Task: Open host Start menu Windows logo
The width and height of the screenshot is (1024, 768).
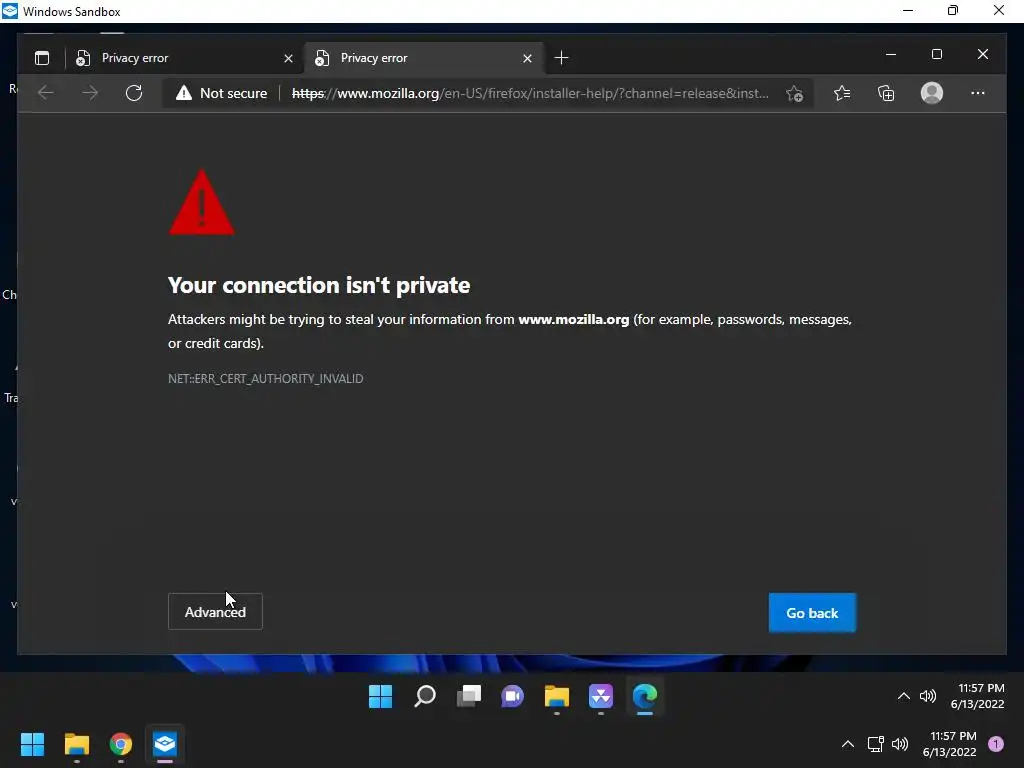Action: [32, 744]
